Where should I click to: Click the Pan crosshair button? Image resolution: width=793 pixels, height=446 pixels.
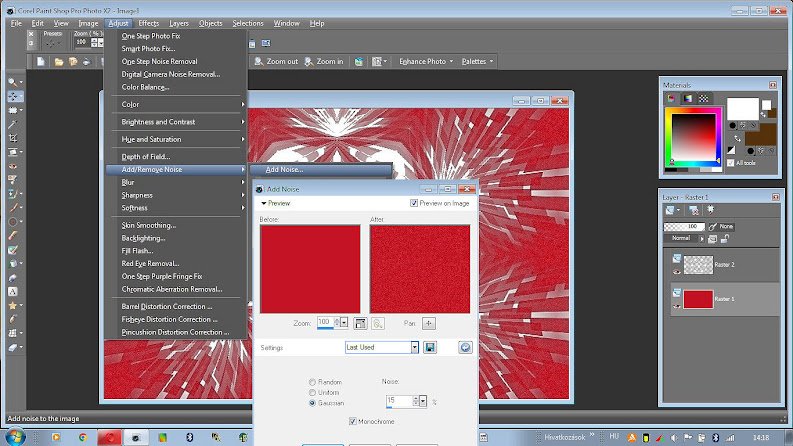429,323
